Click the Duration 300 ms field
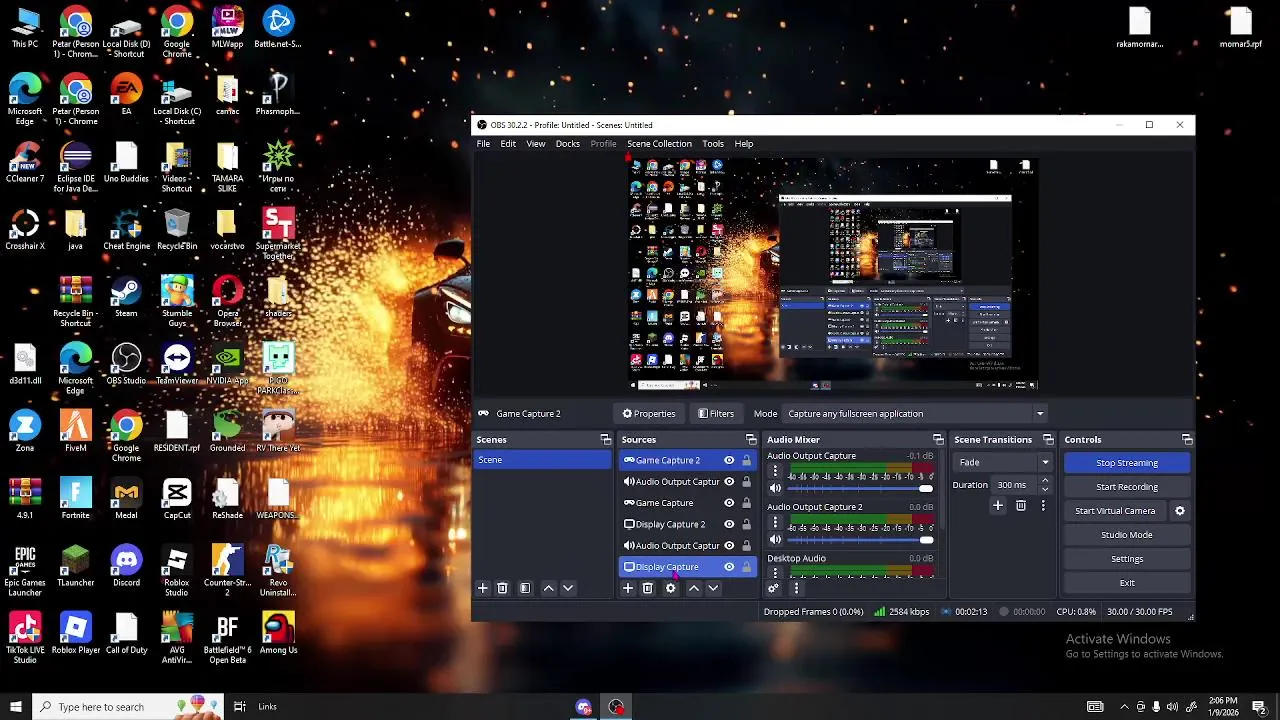 point(1014,485)
